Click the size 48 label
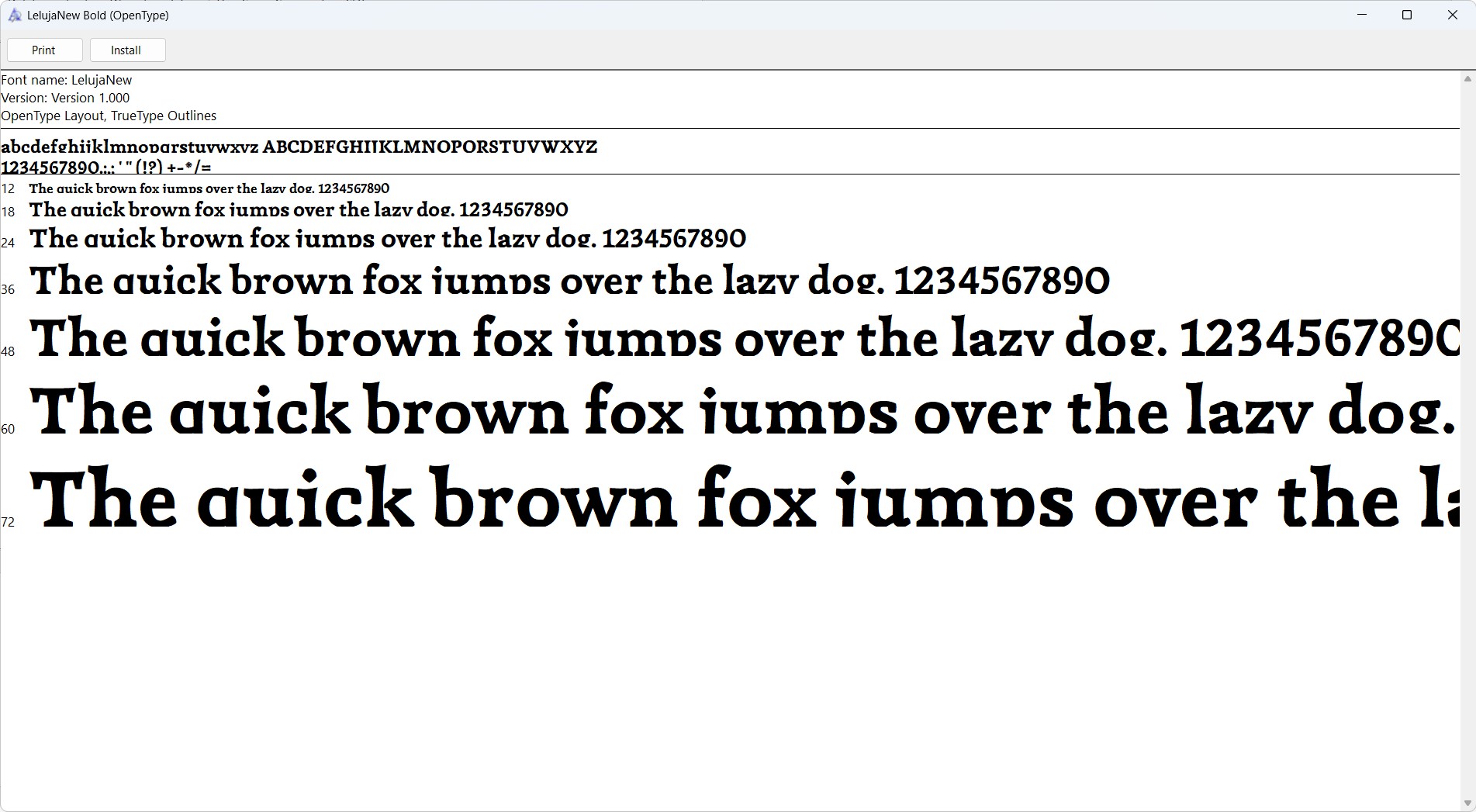 [8, 351]
